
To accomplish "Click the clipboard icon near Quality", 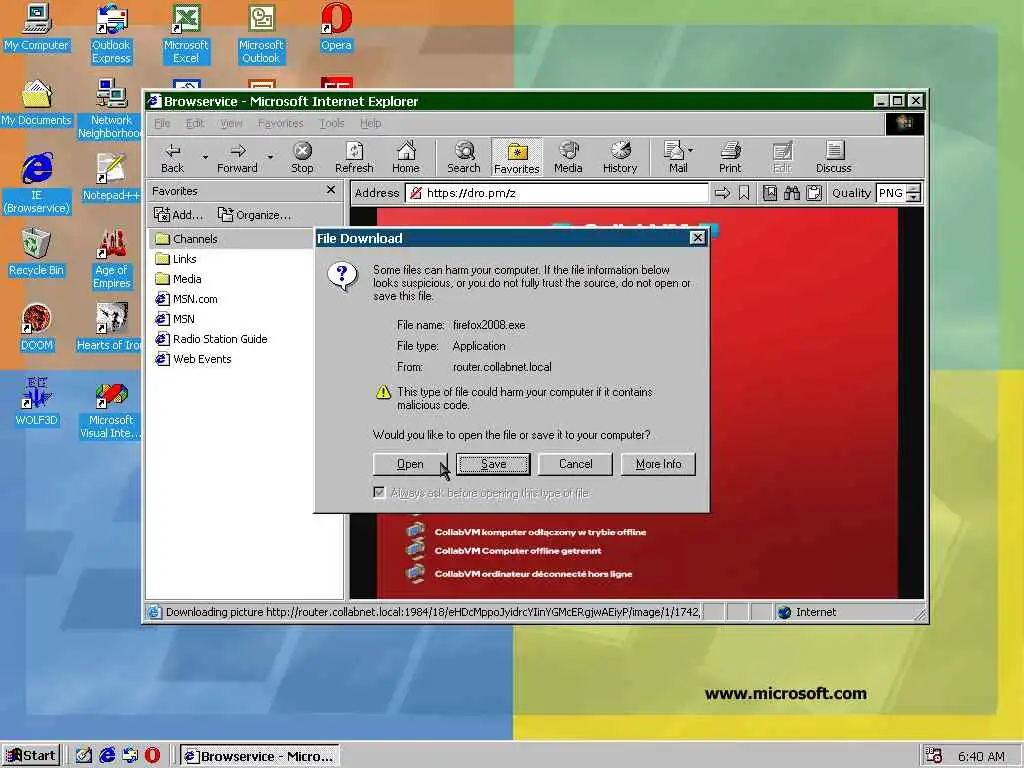I will pyautogui.click(x=814, y=193).
